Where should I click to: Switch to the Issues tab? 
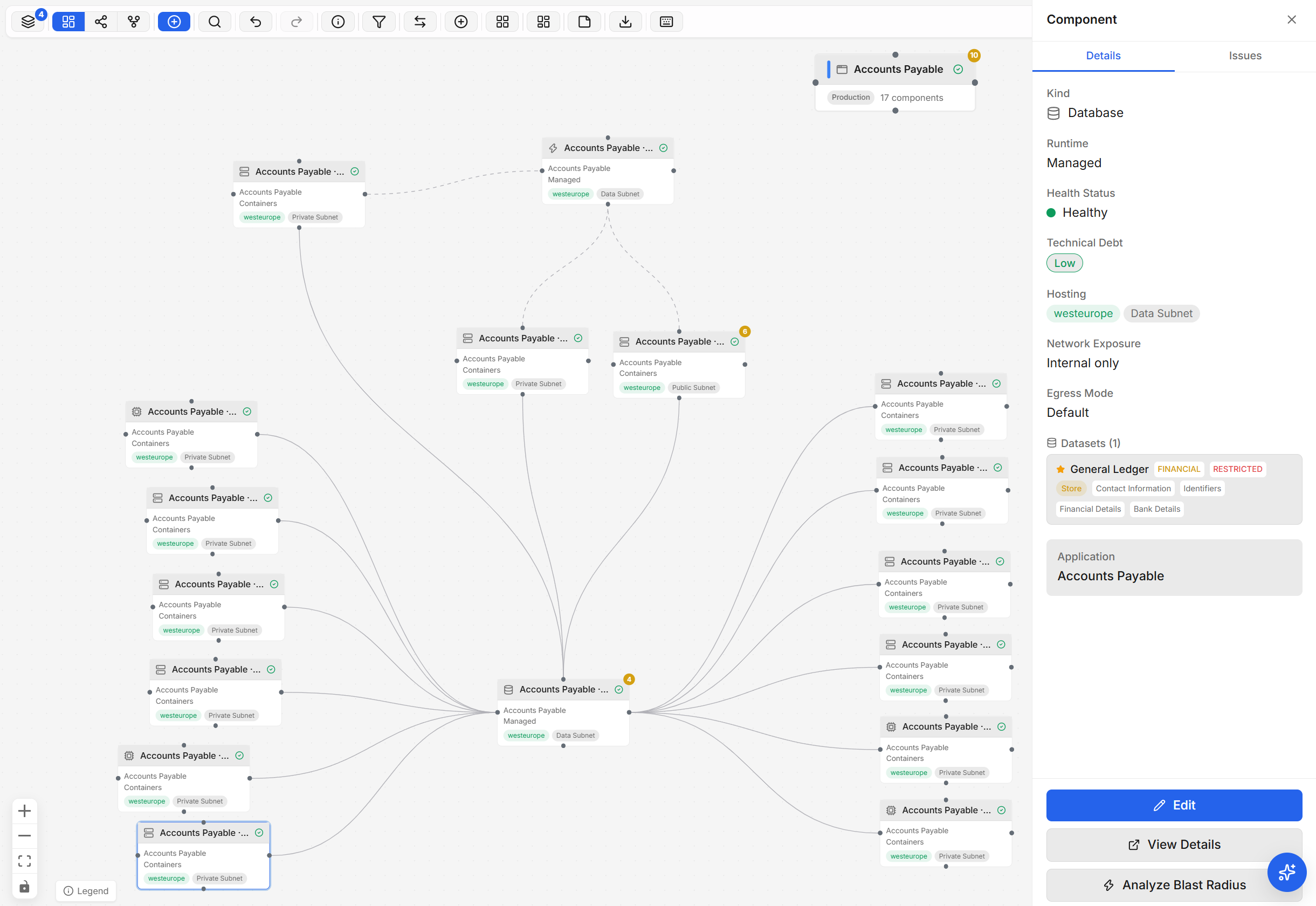coord(1245,56)
